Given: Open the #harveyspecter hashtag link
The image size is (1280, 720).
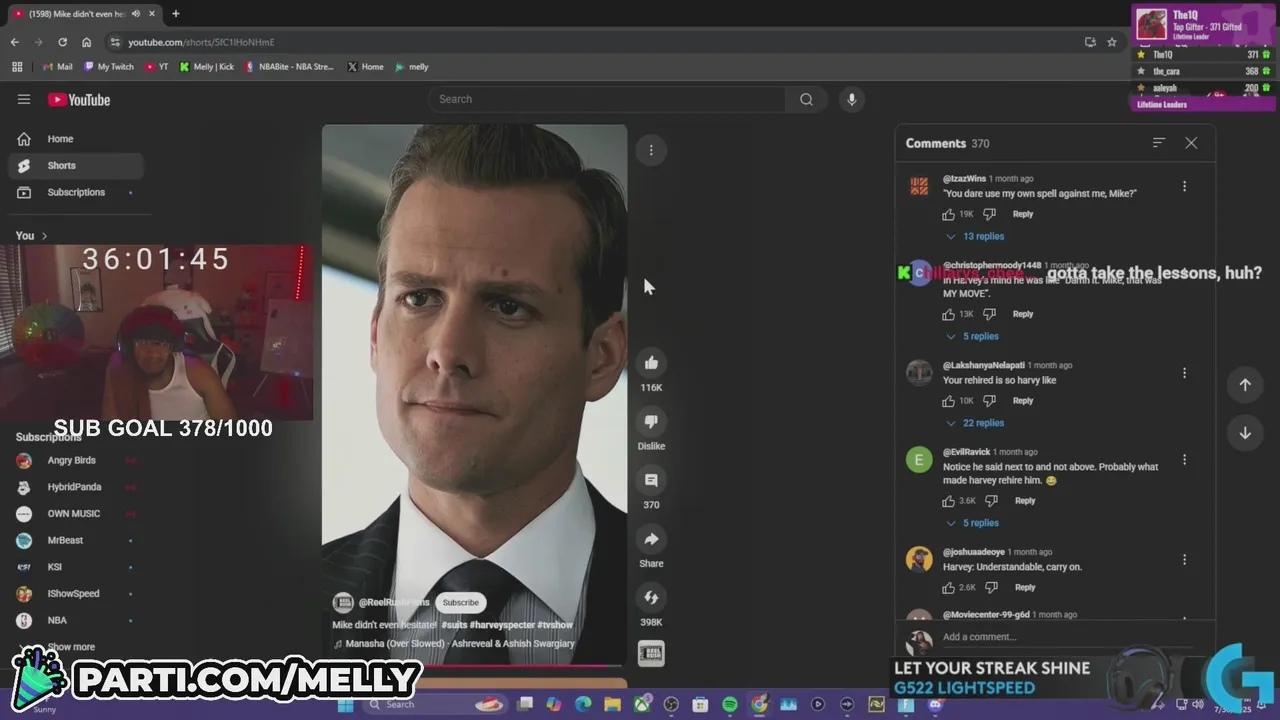Looking at the screenshot, I should [x=502, y=625].
